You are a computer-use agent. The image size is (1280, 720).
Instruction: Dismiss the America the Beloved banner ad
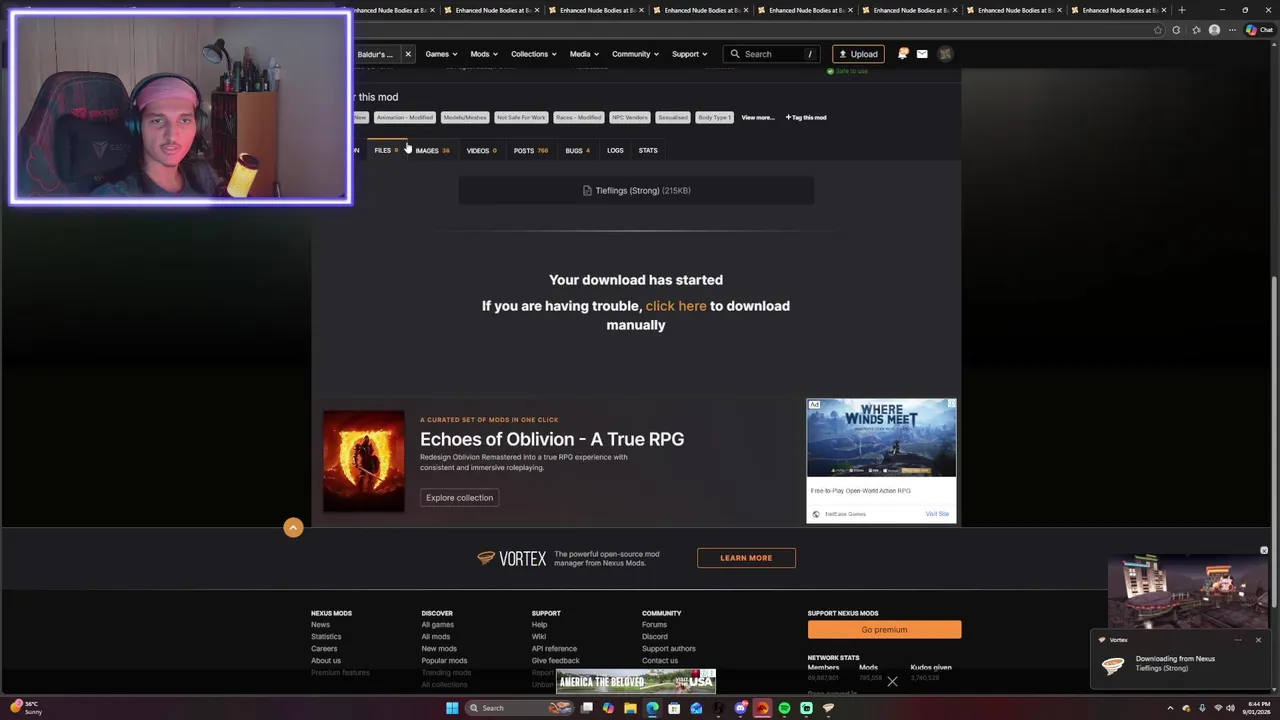coord(892,682)
